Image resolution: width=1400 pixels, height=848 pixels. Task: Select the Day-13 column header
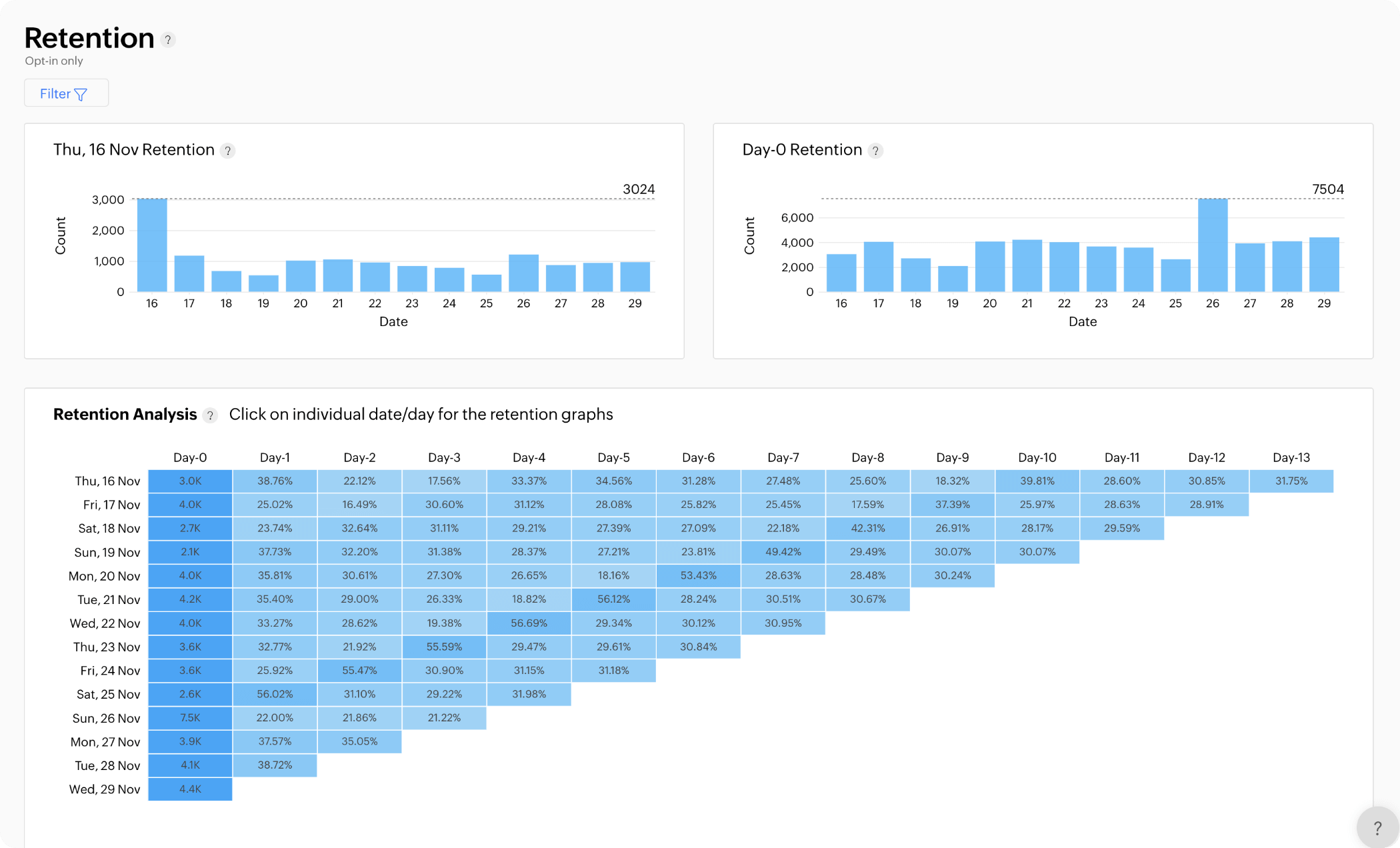[x=1291, y=457]
